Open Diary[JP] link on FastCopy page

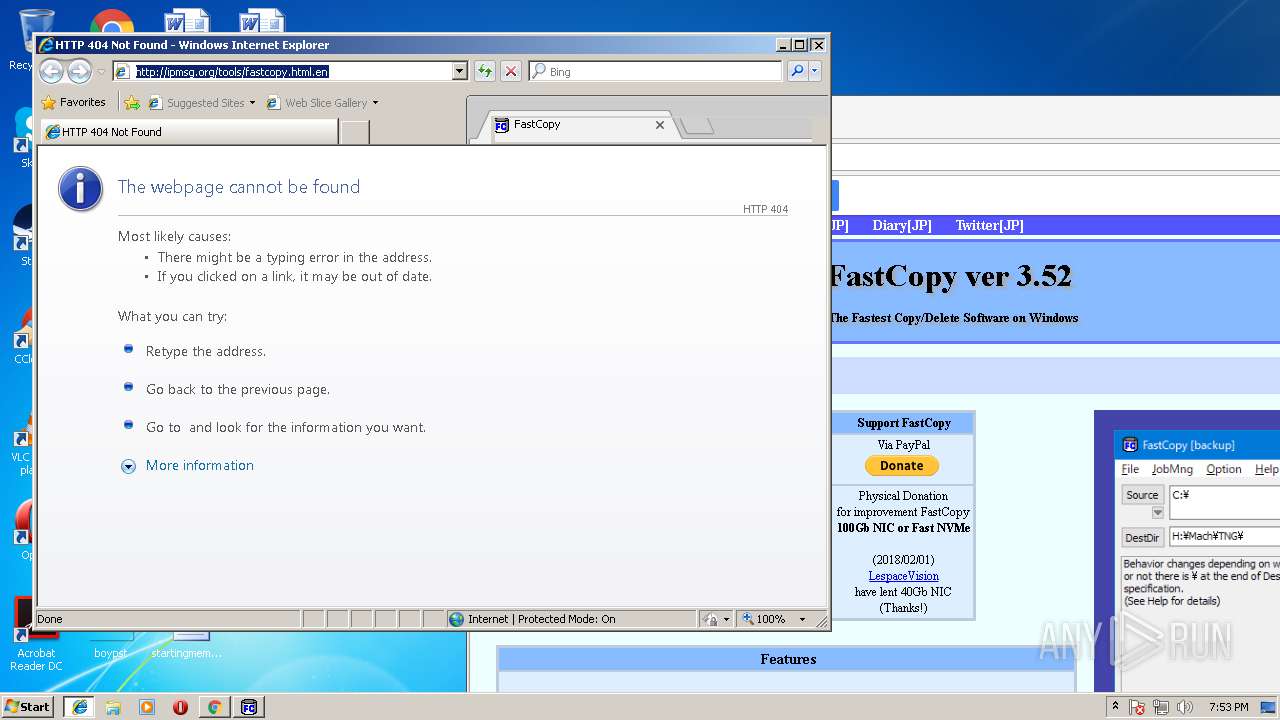click(902, 225)
